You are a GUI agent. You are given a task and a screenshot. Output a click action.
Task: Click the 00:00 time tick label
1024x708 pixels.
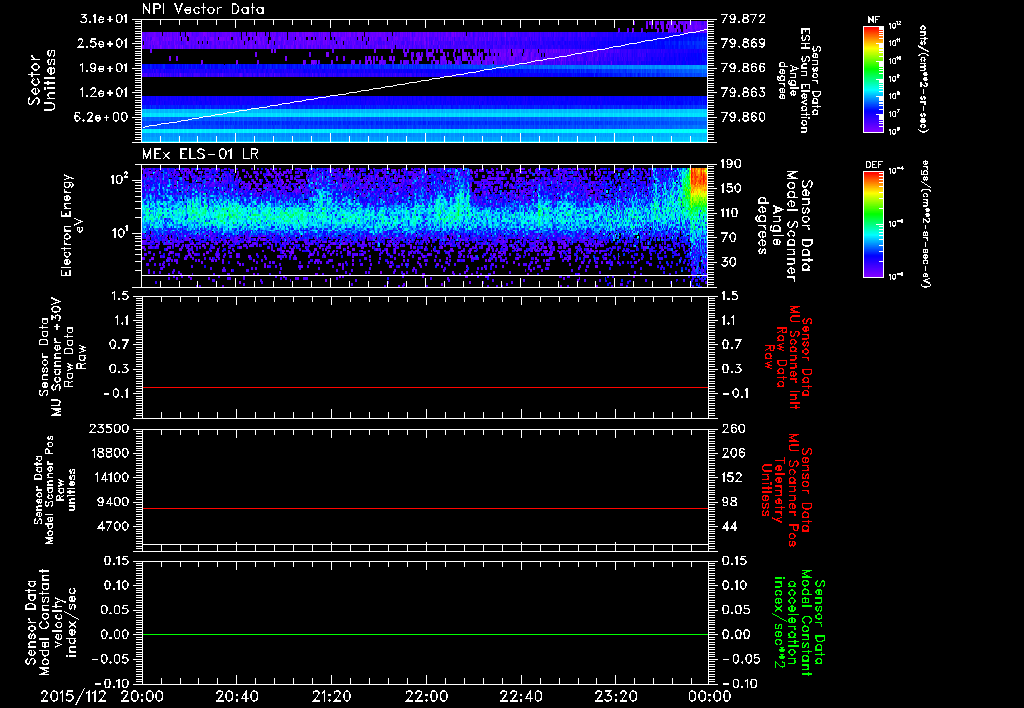[708, 696]
